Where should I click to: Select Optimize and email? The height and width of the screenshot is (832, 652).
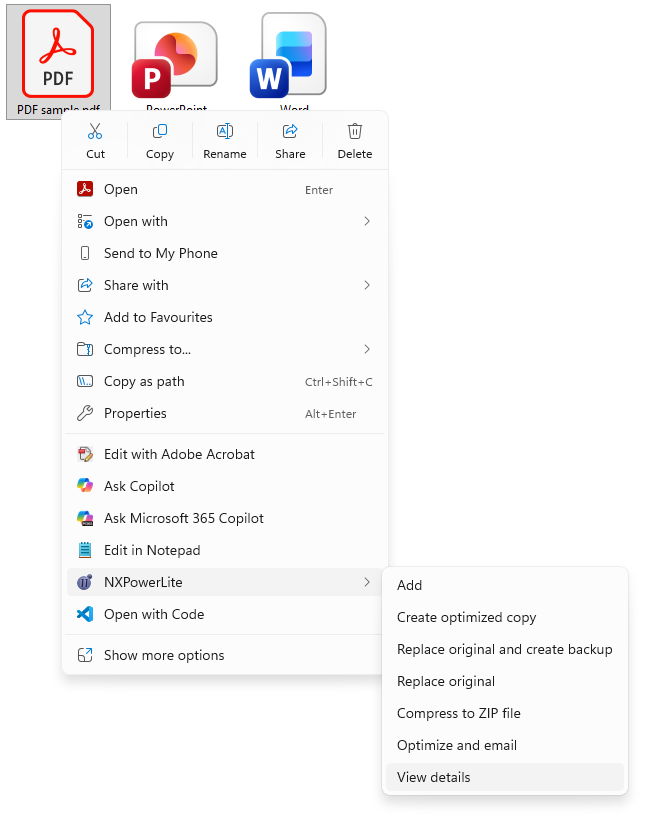pos(505,745)
